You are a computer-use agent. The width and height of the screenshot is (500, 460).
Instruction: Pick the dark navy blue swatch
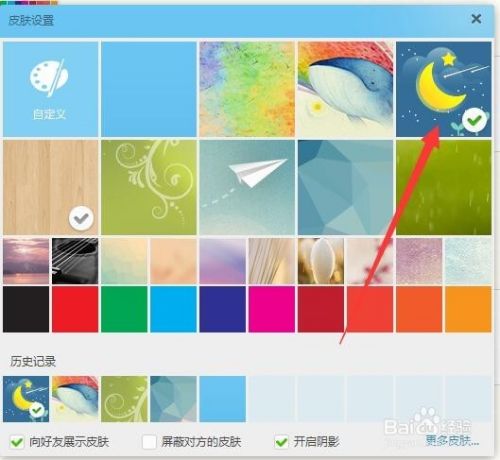223,309
